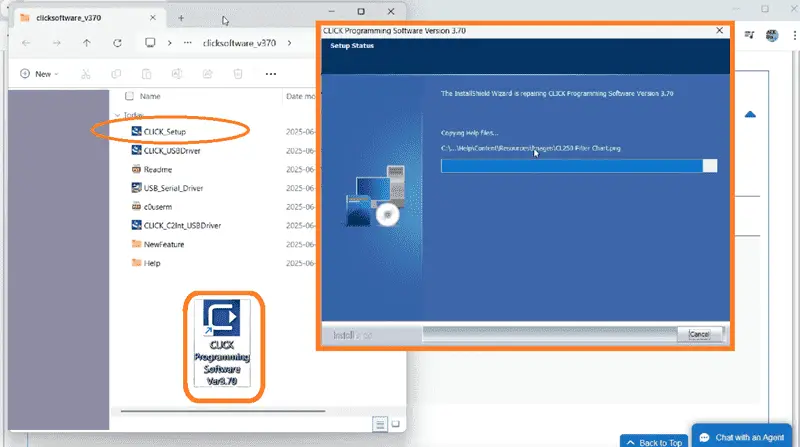Open the See more toolbar menu
The width and height of the screenshot is (800, 447).
coord(271,74)
